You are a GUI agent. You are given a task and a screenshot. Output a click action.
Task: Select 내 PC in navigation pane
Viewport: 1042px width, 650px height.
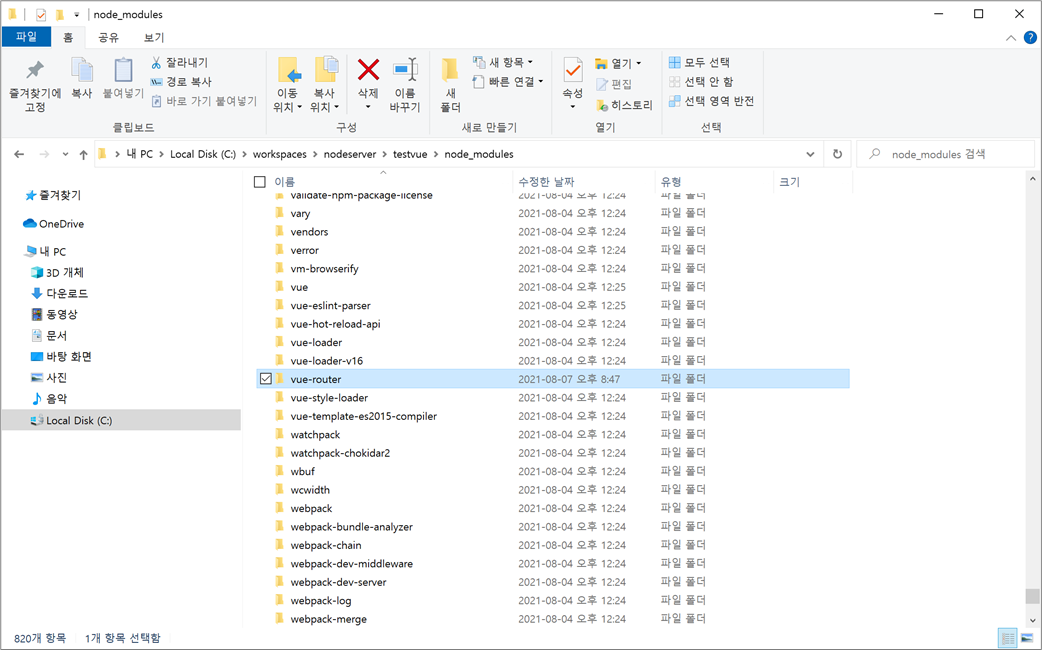pyautogui.click(x=45, y=252)
